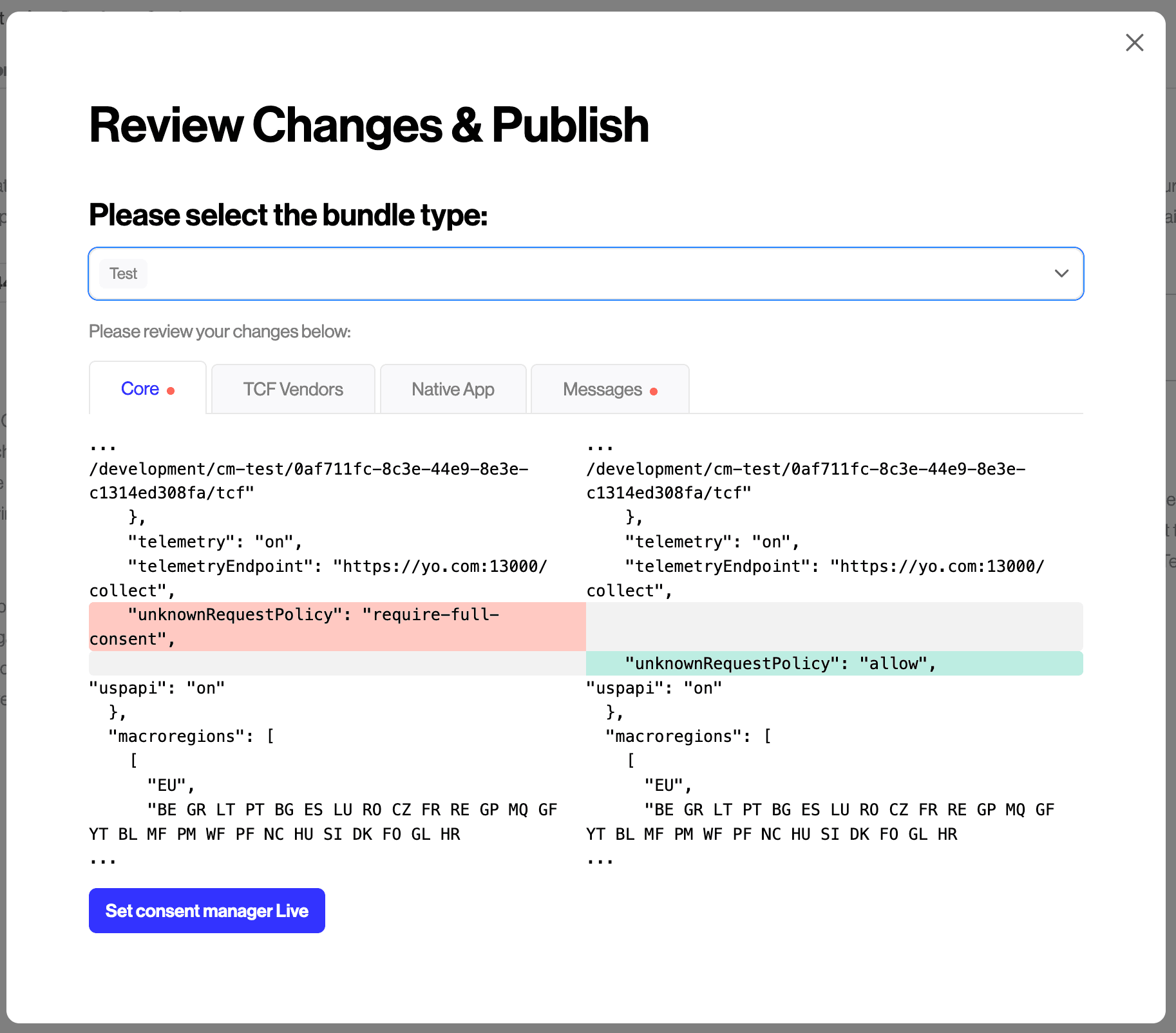Click the red change indicator on Messages tab
The height and width of the screenshot is (1033, 1176).
653,390
